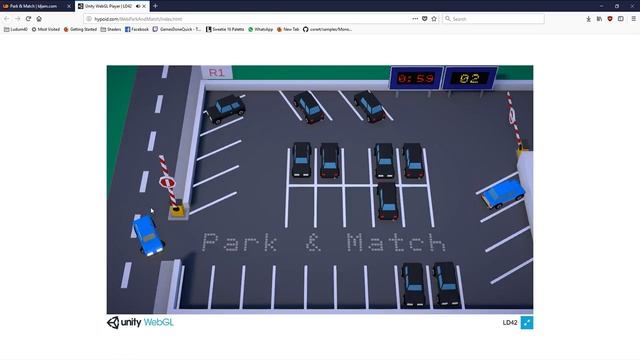Image resolution: width=640 pixels, height=360 pixels.
Task: Go back using the browser back arrow
Action: (x=7, y=19)
